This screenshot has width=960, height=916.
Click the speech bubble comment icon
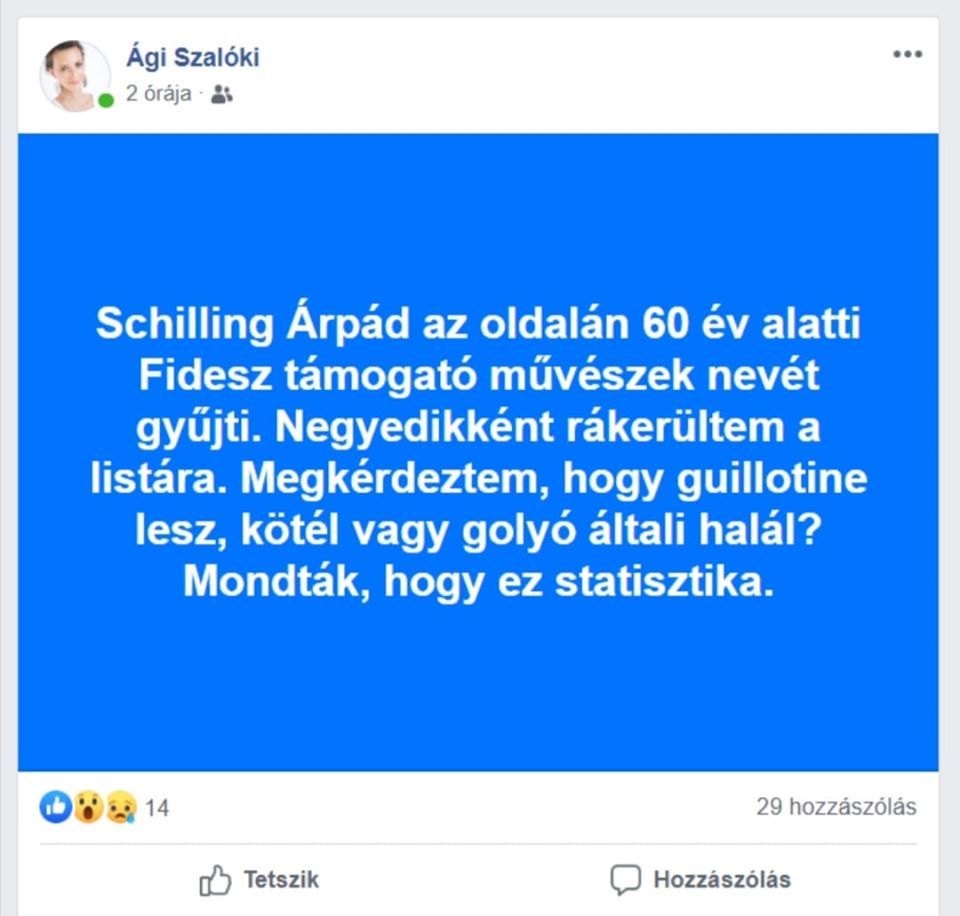pos(626,880)
